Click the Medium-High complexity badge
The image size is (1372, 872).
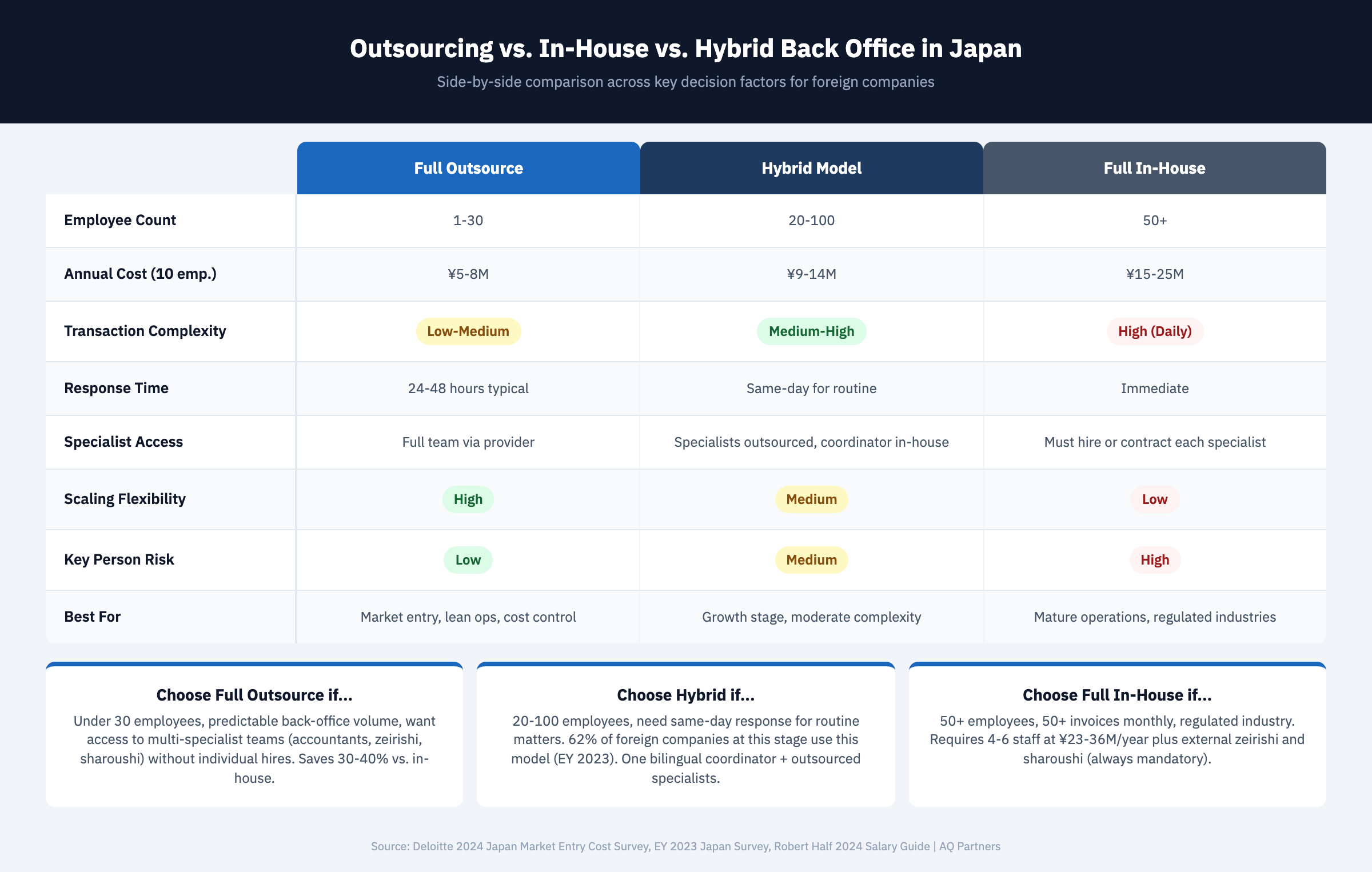(x=811, y=331)
